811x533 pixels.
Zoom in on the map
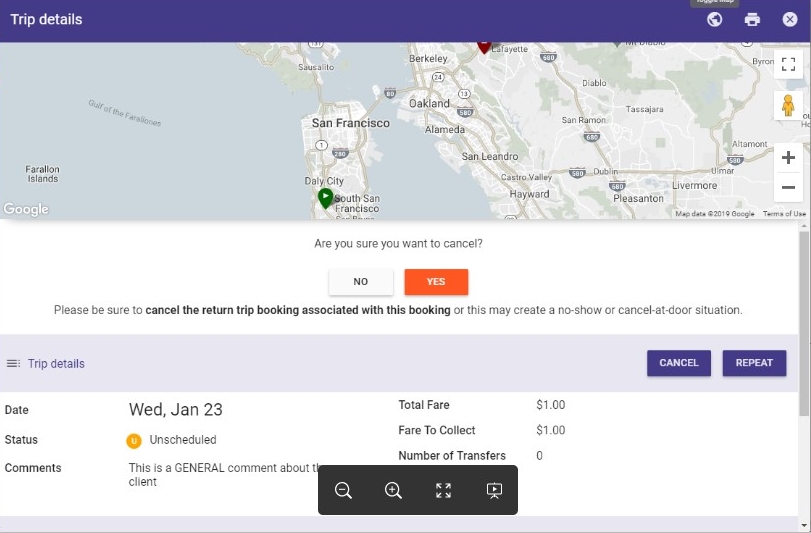click(788, 158)
